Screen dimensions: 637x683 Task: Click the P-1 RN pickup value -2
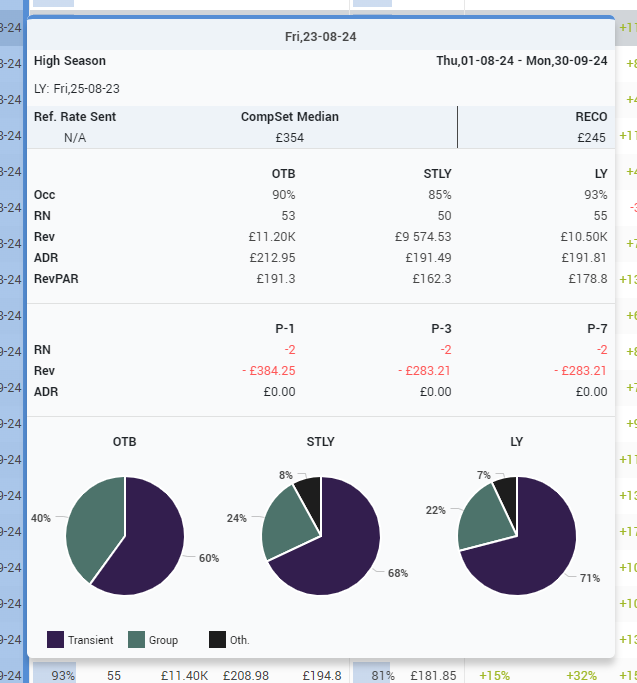[290, 350]
